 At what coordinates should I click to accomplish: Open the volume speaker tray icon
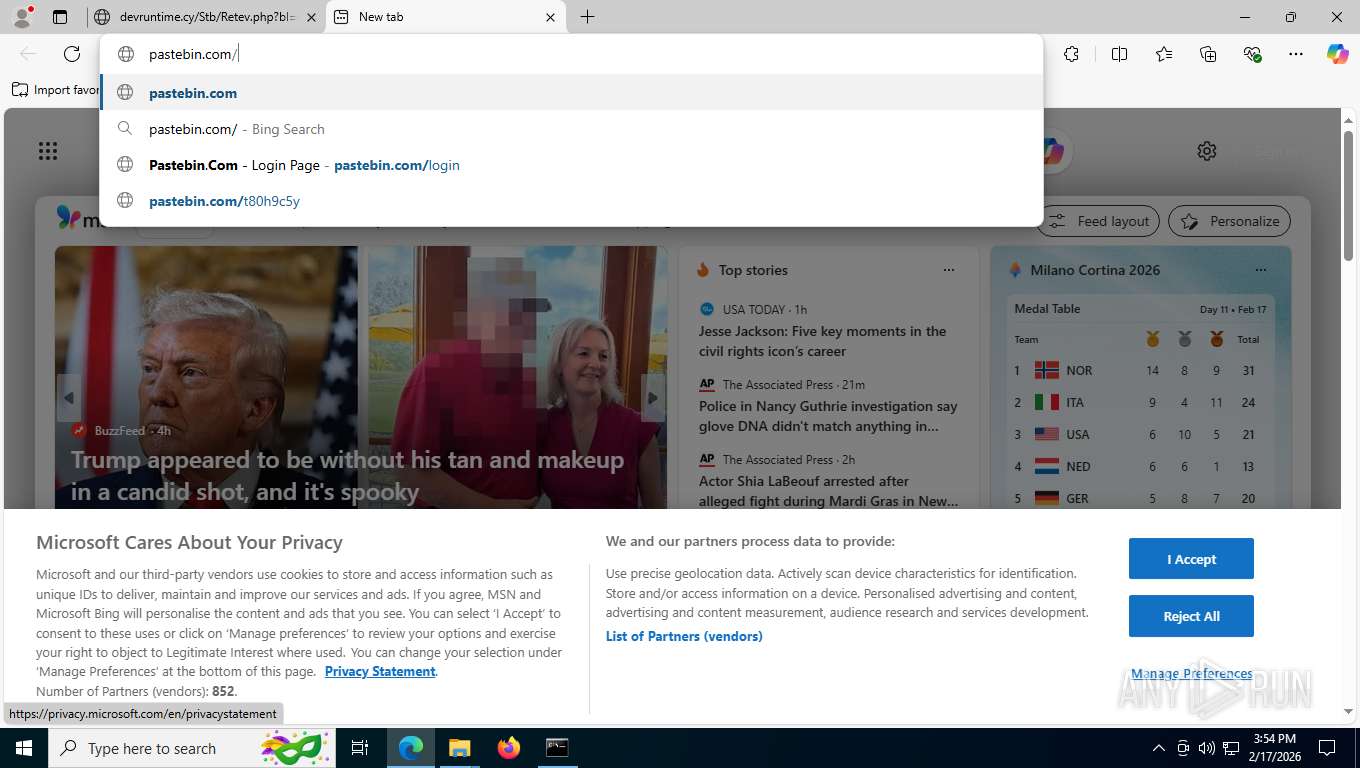[1207, 748]
